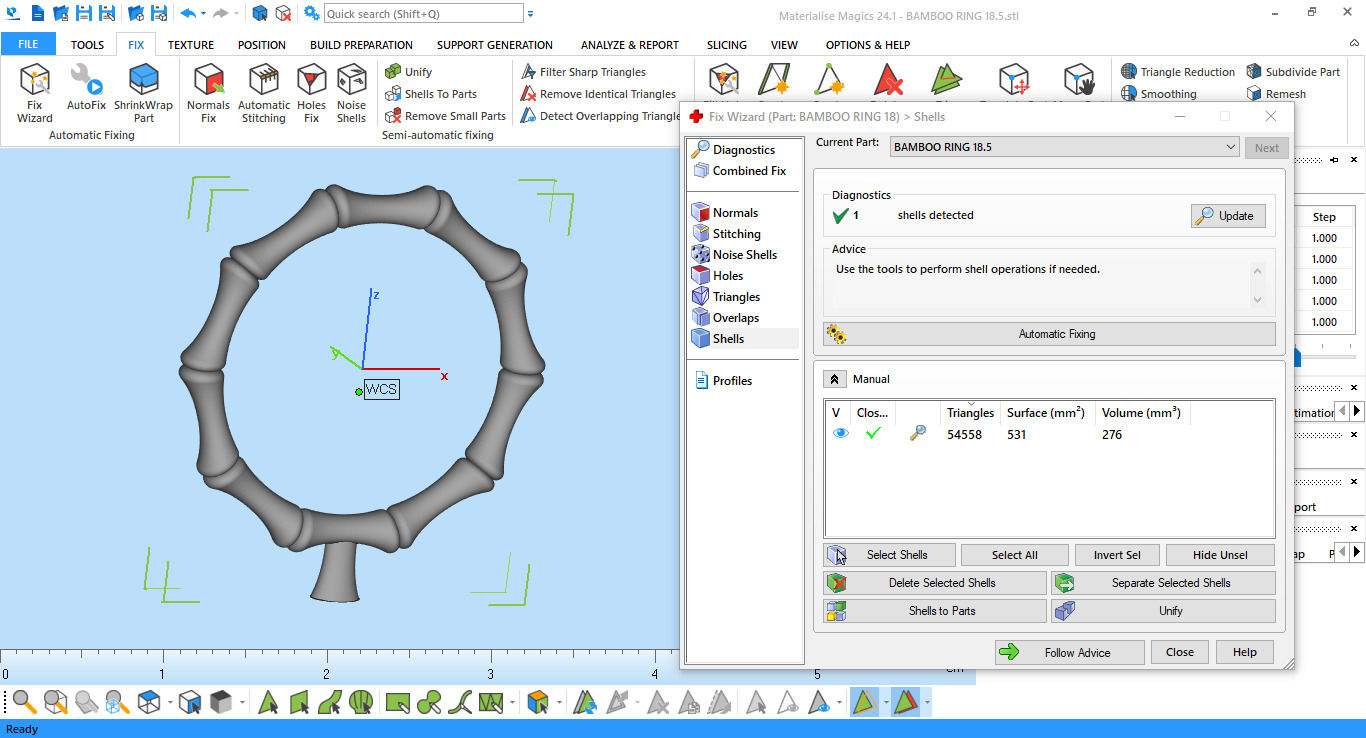Click the undo arrow in the quick access toolbar
This screenshot has width=1366, height=738.
[x=187, y=13]
